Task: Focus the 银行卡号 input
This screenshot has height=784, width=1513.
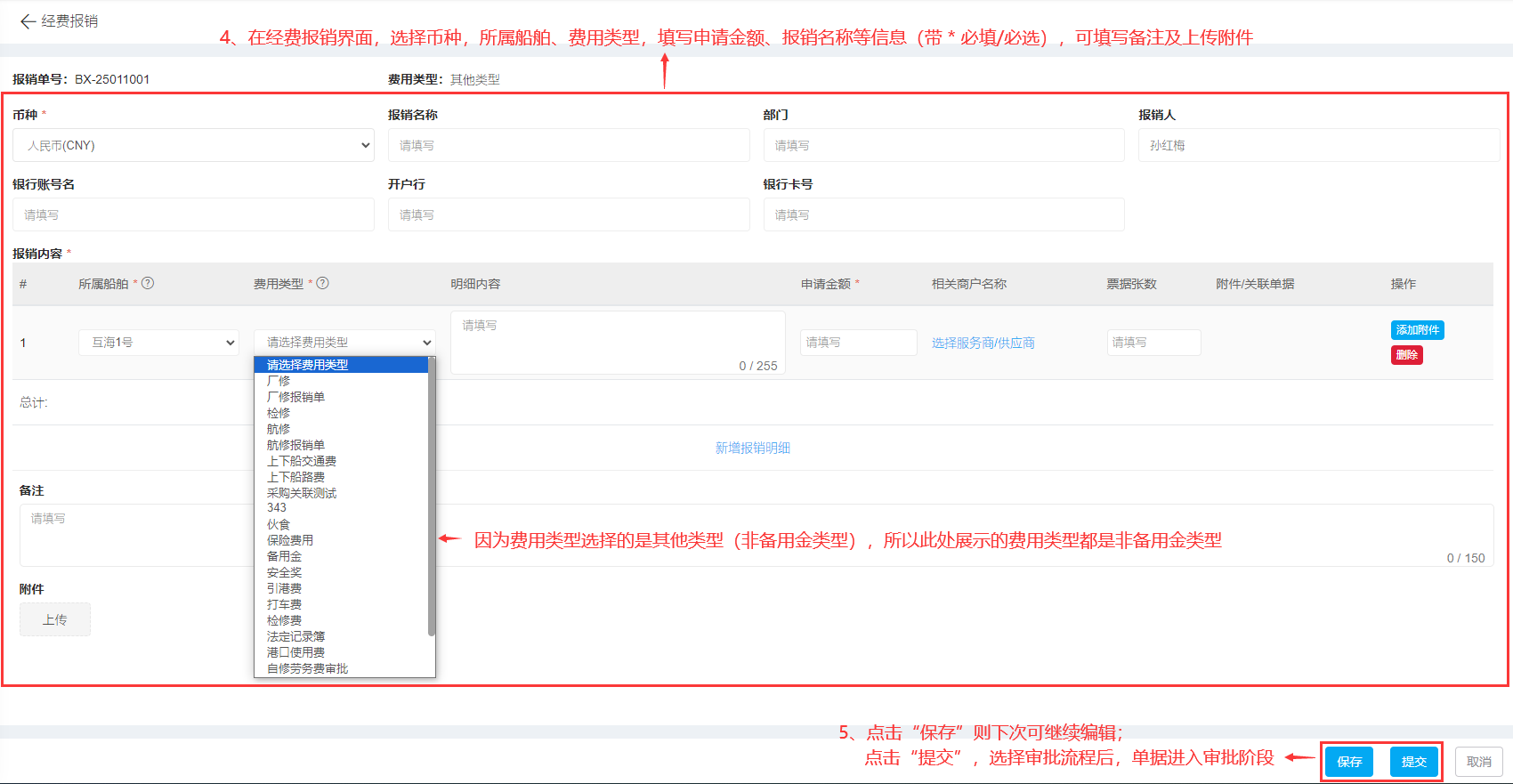Action: (944, 214)
